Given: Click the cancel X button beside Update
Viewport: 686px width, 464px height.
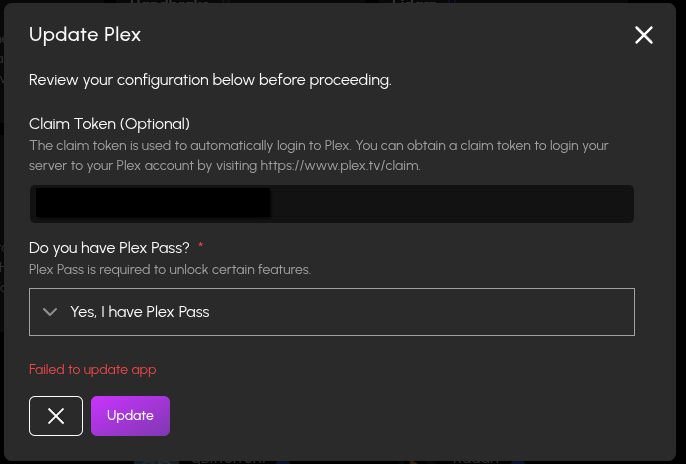Looking at the screenshot, I should pos(56,416).
